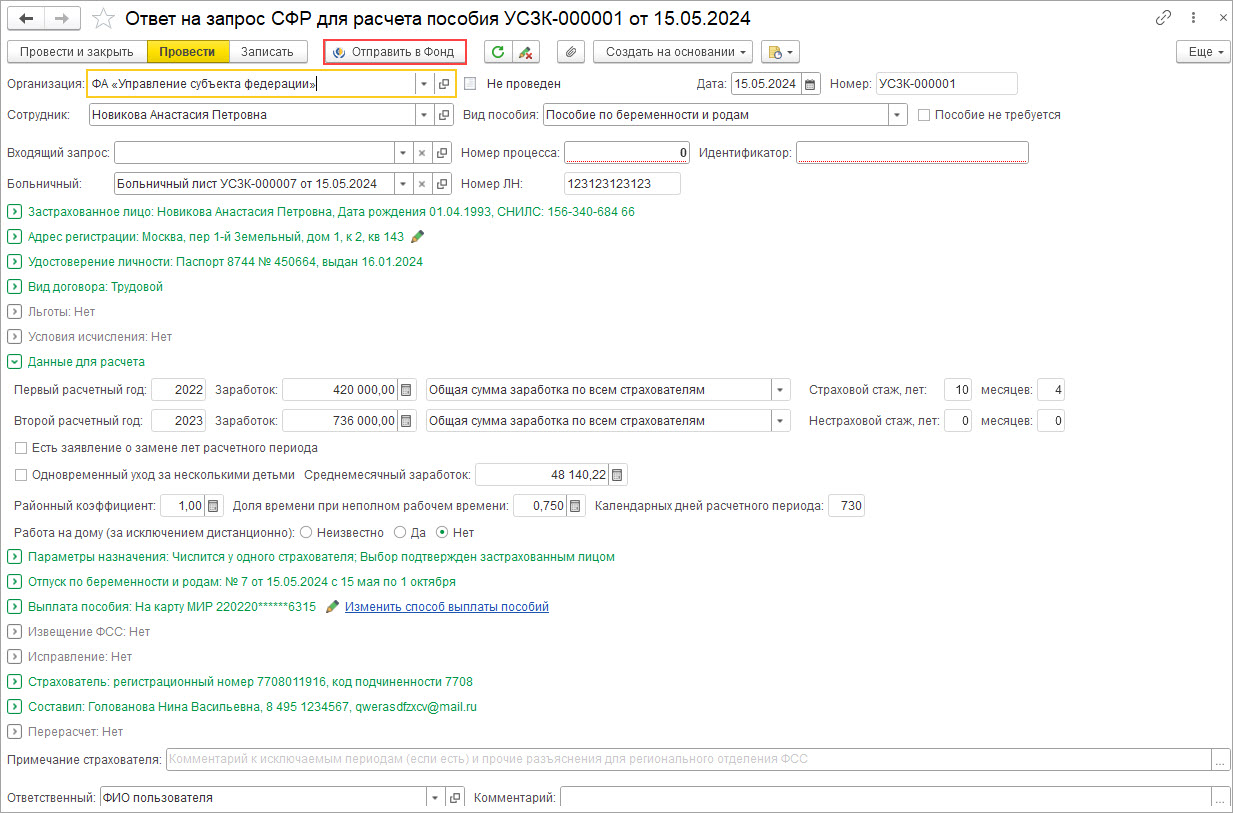Edit benefit payment method with pencil icon
The image size is (1233, 813).
pos(333,607)
